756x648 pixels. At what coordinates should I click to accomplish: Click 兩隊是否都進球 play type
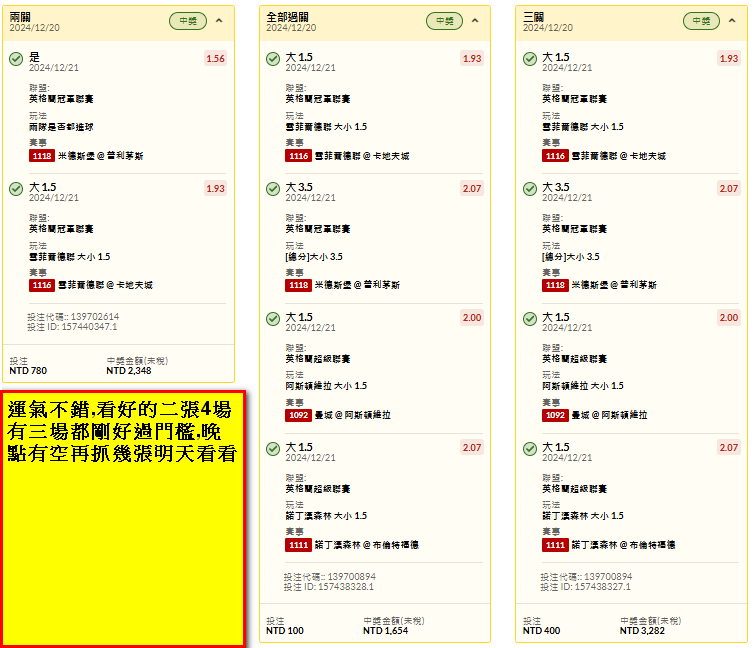pos(61,127)
